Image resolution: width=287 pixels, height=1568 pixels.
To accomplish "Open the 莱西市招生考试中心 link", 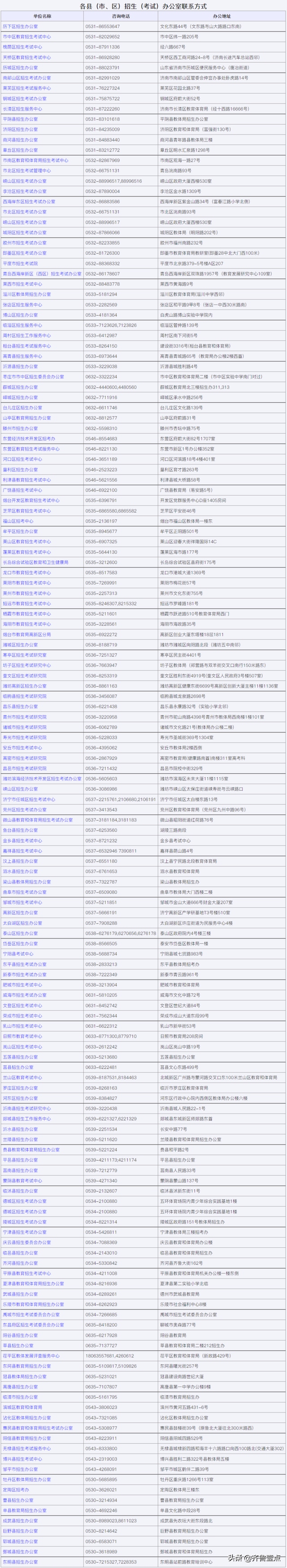I will [22, 283].
